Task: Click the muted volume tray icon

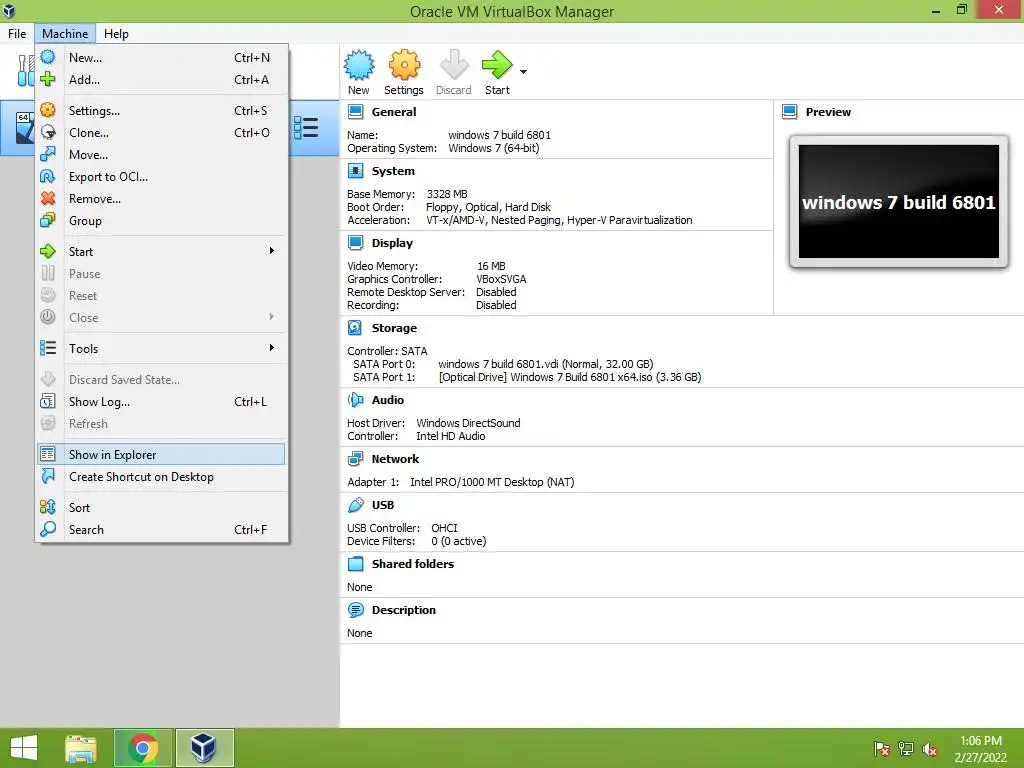Action: [930, 749]
